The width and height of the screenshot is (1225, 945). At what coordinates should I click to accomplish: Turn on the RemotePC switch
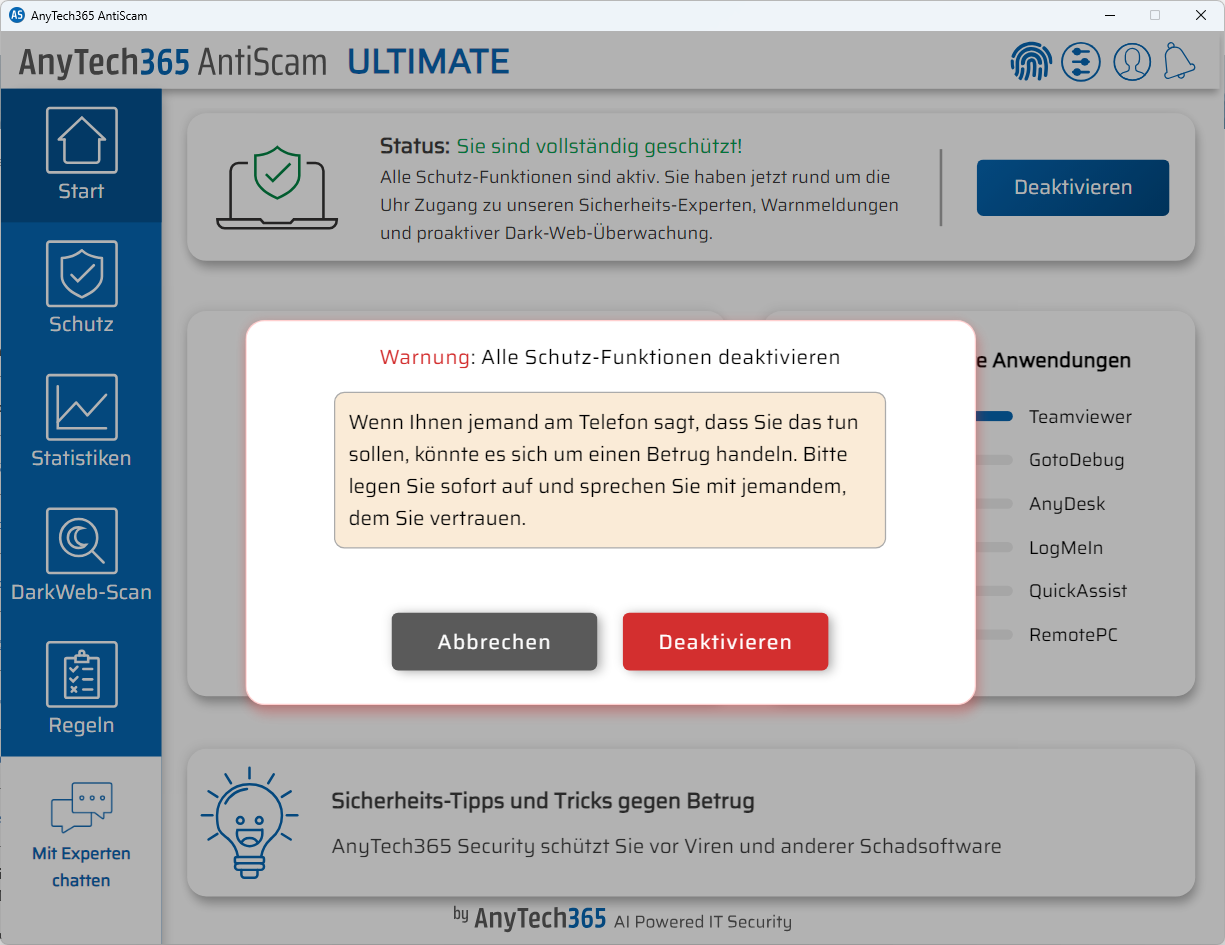click(994, 634)
